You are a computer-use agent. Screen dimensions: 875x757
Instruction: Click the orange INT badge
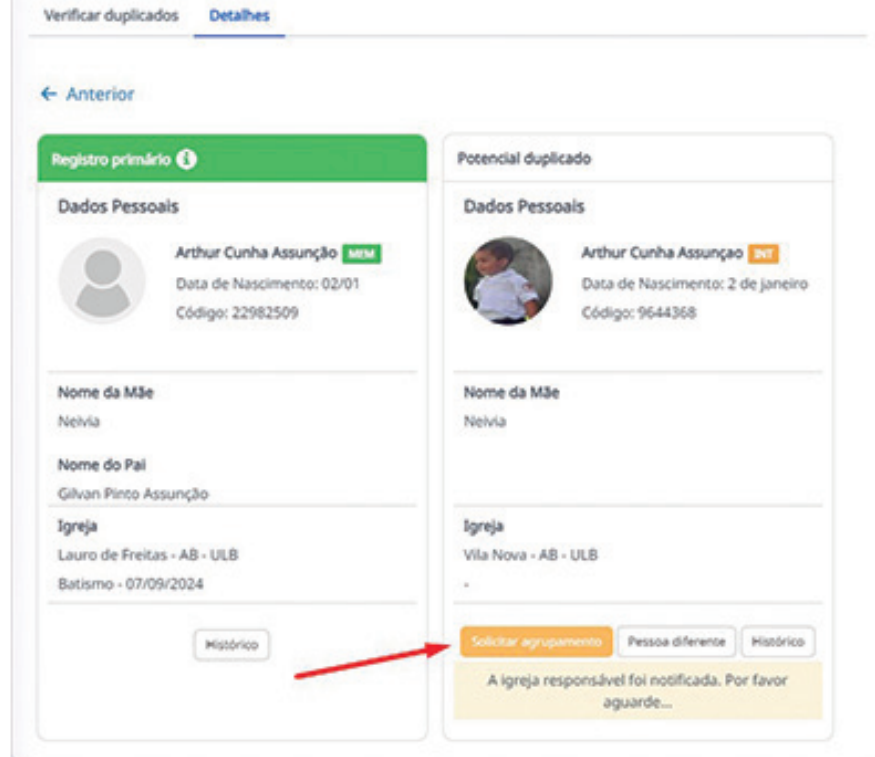point(763,254)
